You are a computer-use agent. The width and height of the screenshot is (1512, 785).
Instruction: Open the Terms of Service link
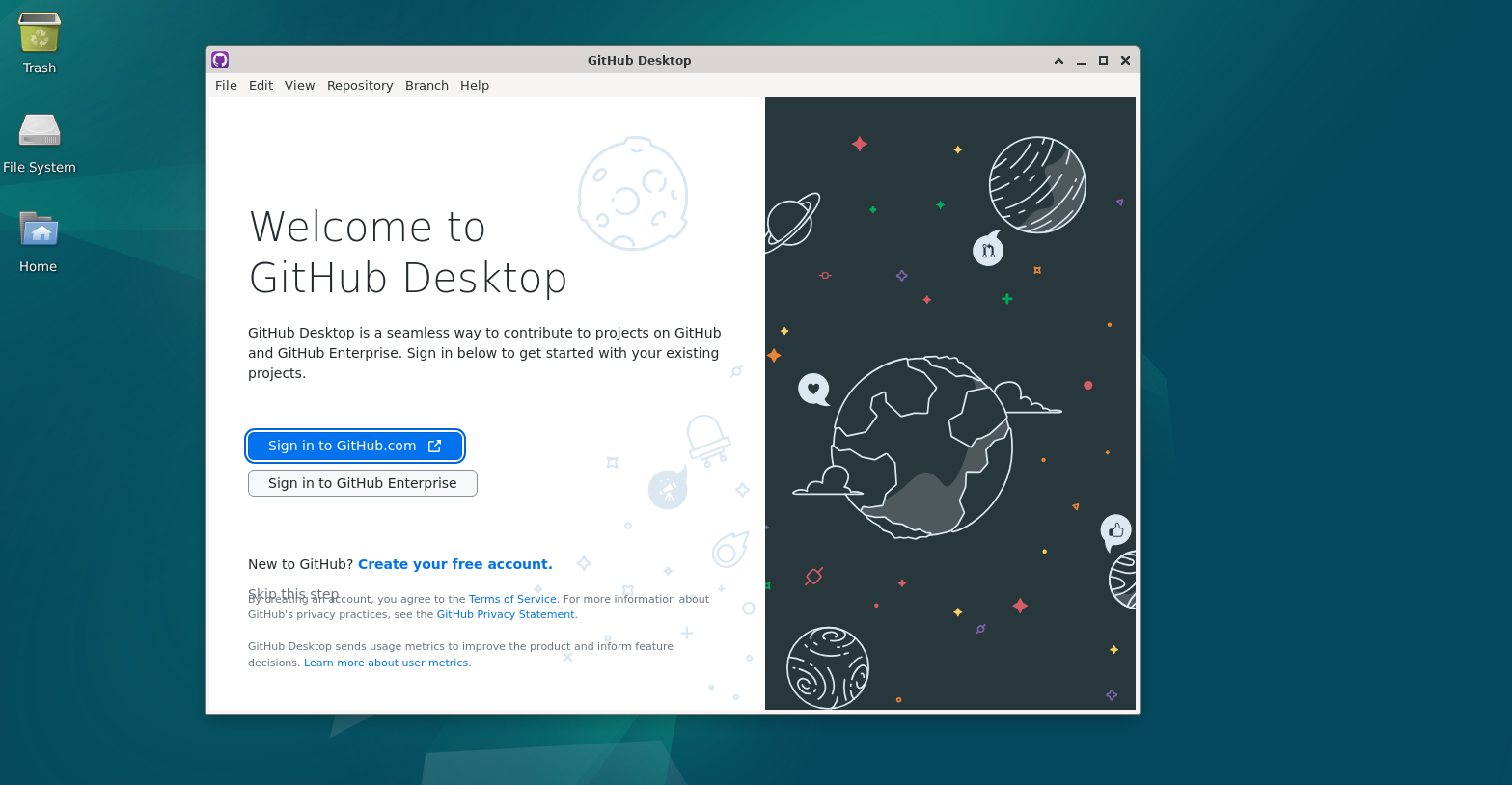[x=512, y=599]
